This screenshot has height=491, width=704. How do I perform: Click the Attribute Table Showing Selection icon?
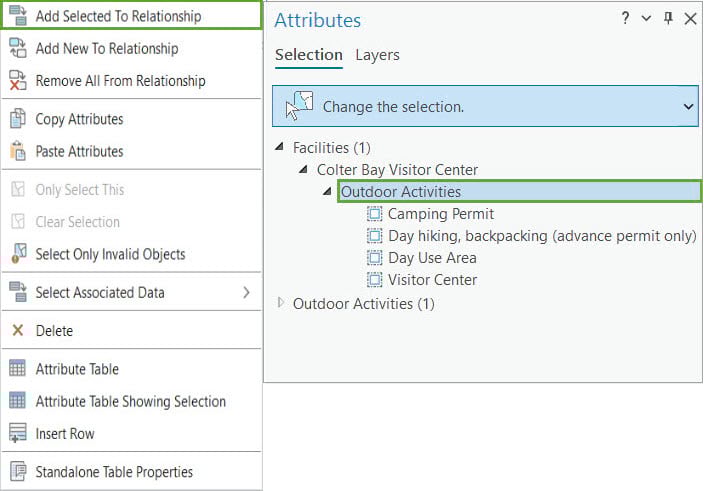click(18, 400)
